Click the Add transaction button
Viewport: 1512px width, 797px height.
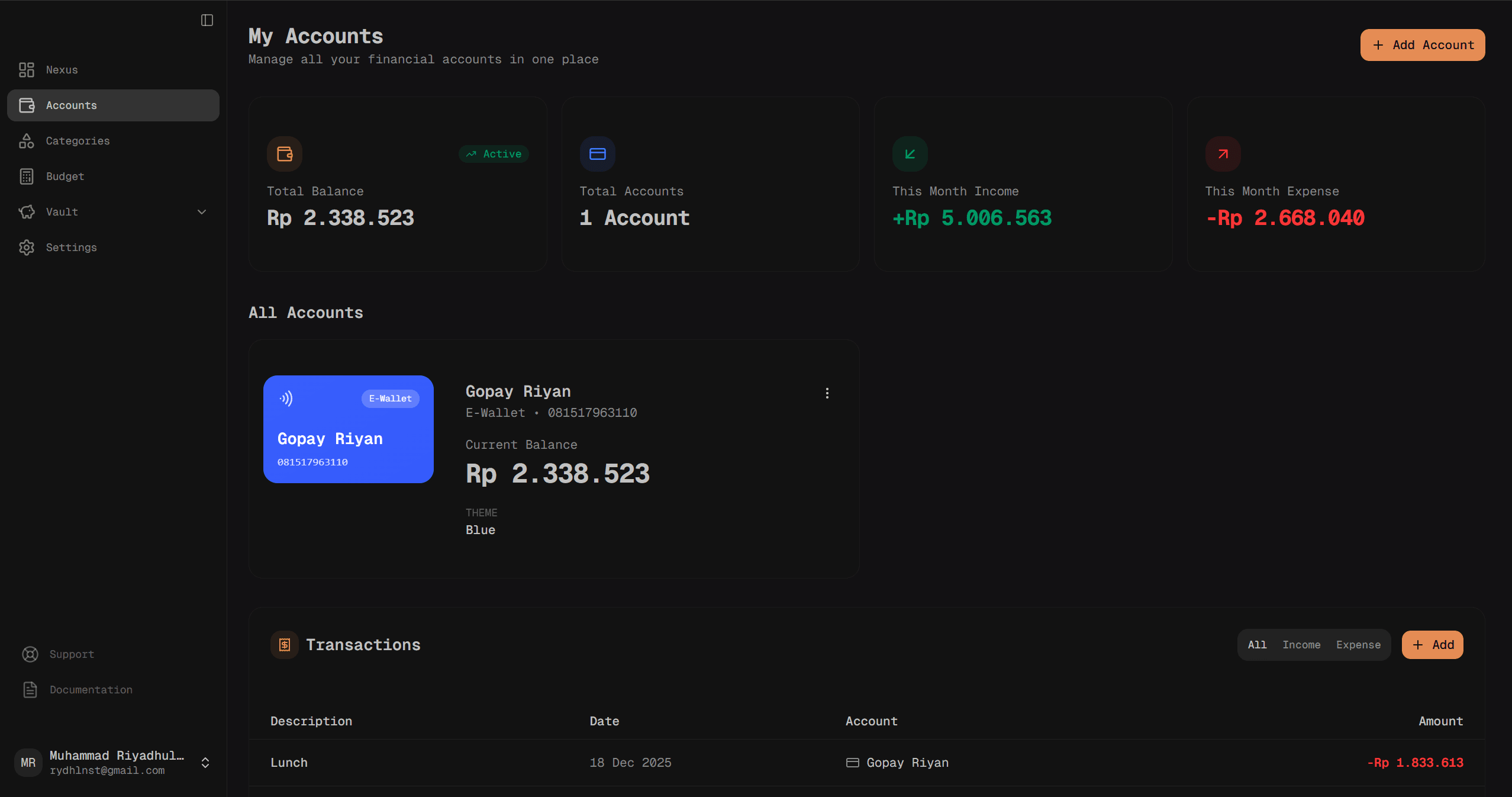[1432, 645]
